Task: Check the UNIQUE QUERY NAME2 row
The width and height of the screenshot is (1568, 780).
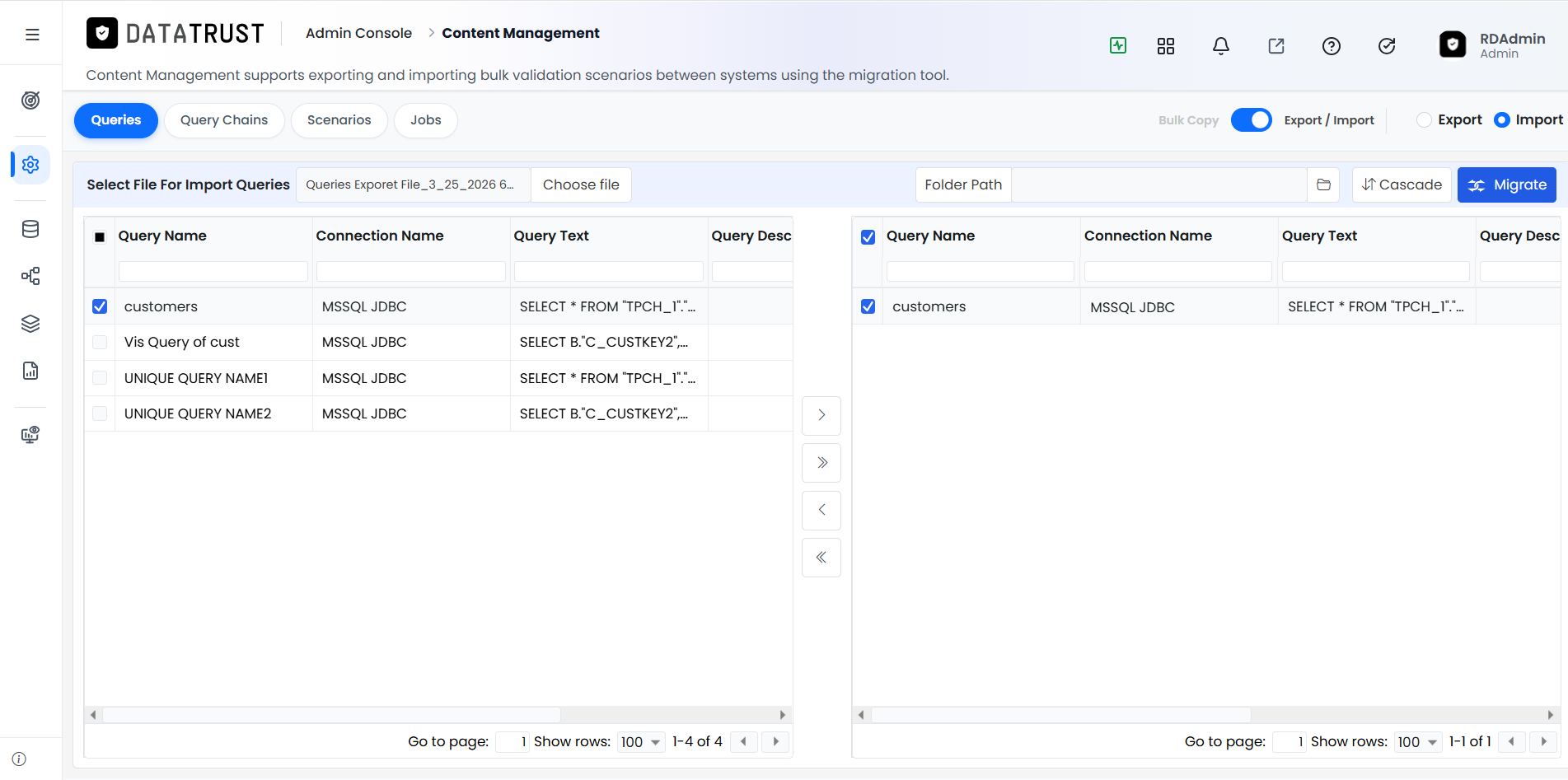Action: [x=100, y=413]
